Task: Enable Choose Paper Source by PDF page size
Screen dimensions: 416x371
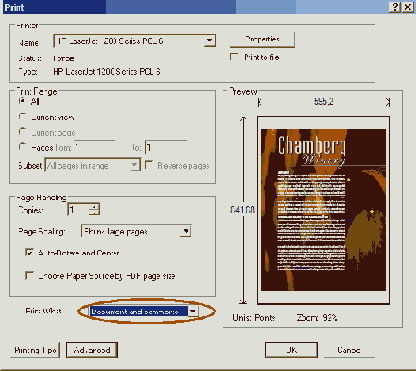Action: tap(29, 275)
